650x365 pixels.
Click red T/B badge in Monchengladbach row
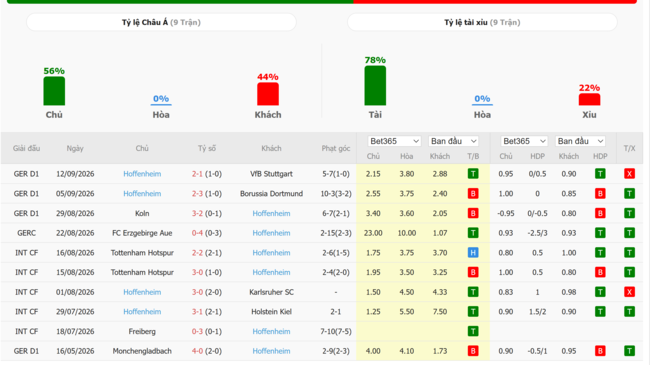click(x=473, y=351)
